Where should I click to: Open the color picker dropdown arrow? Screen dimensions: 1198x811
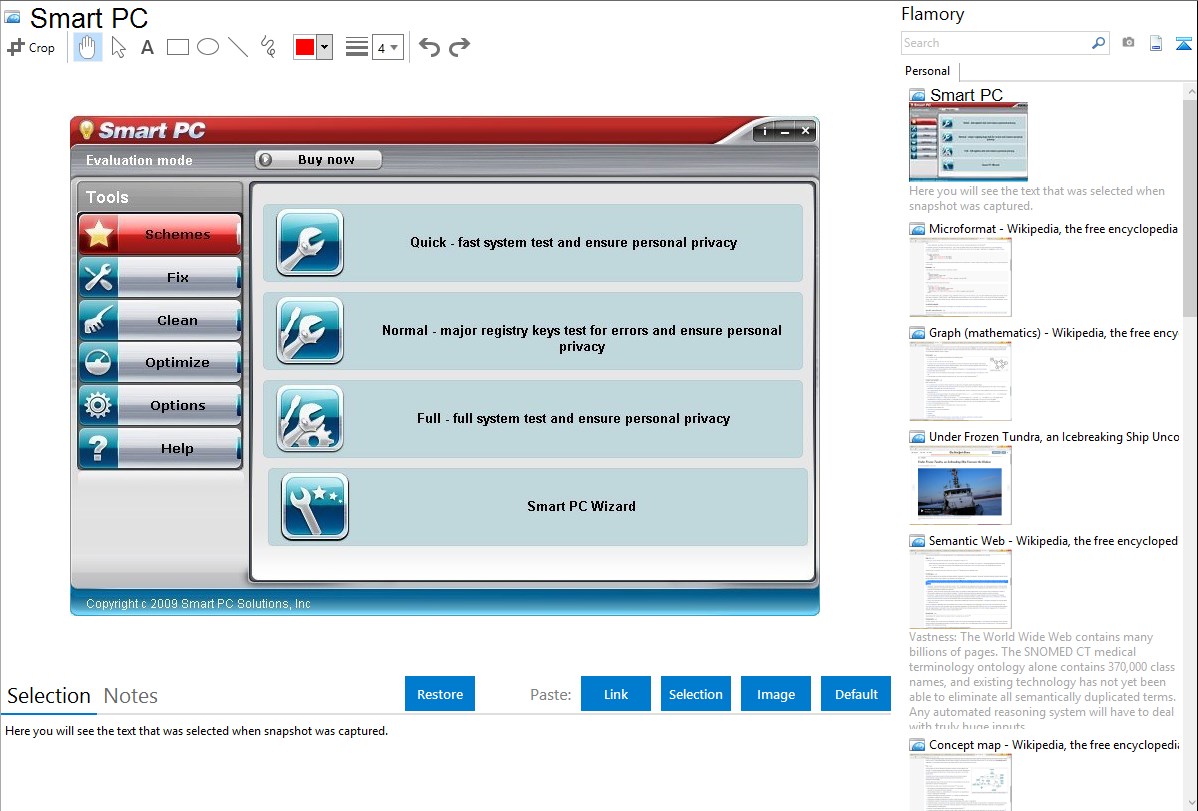coord(324,47)
